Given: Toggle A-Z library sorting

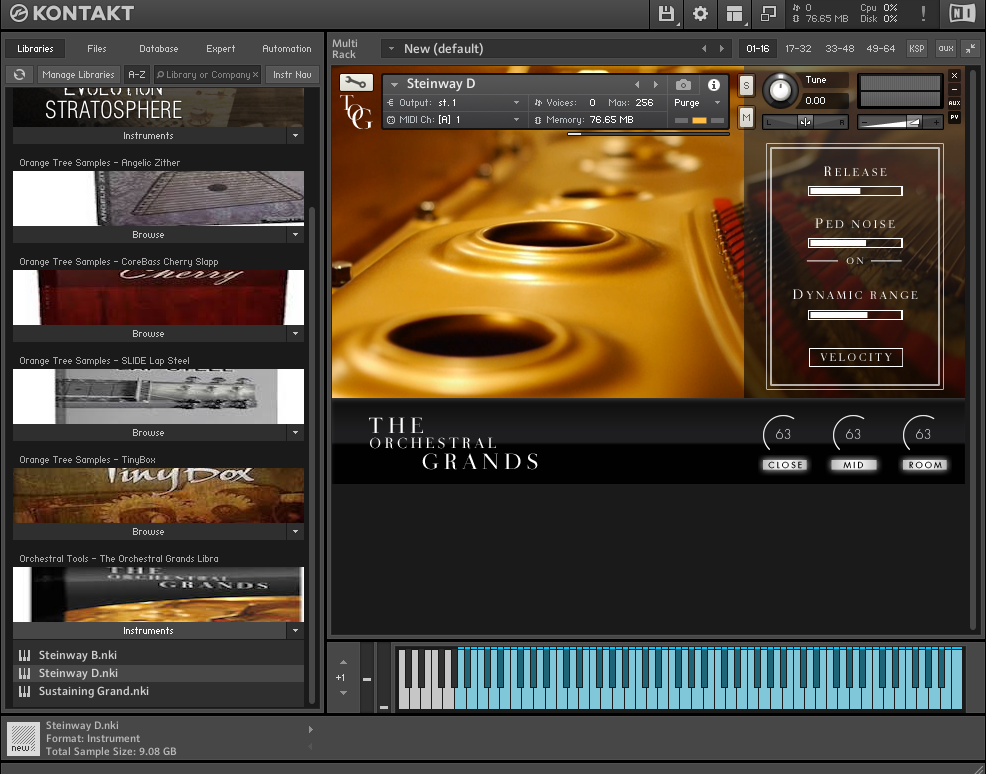Looking at the screenshot, I should pos(136,74).
